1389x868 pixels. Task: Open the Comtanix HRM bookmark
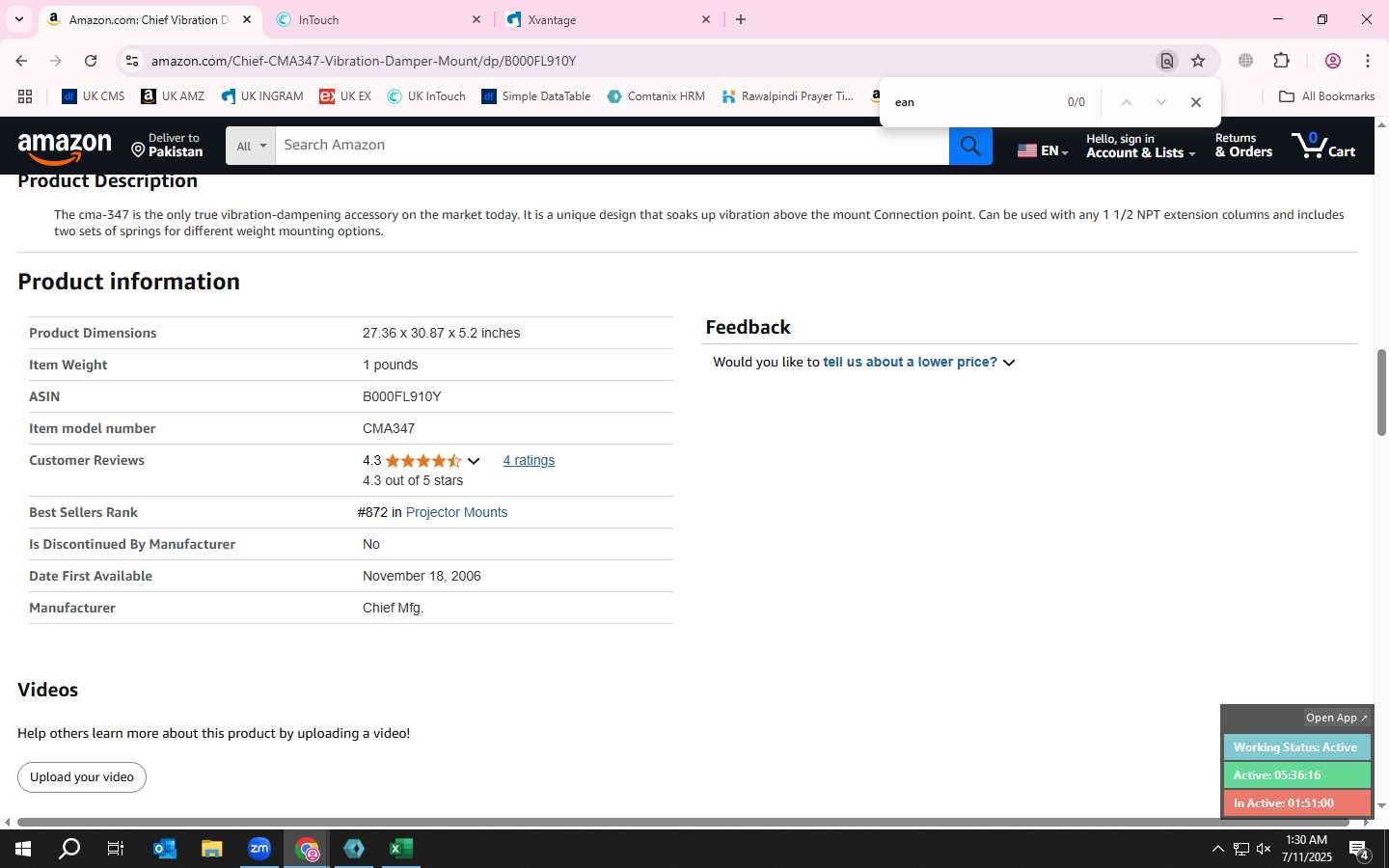pos(656,96)
